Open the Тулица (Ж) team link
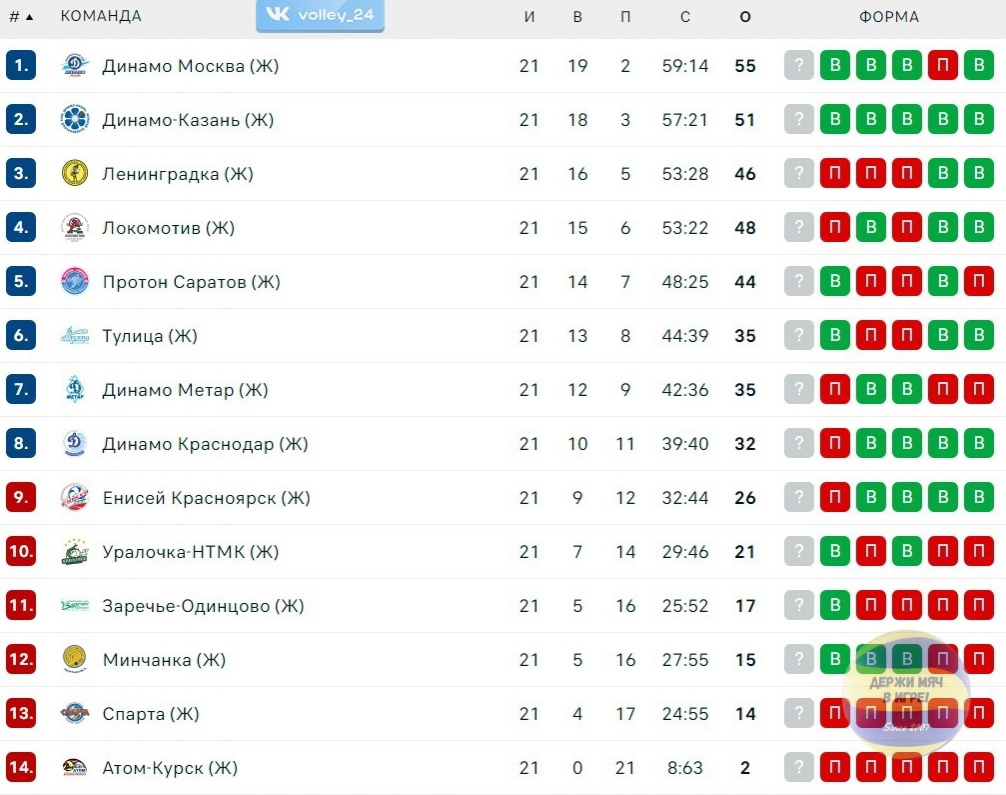Viewport: 1006px width, 795px height. (x=150, y=336)
